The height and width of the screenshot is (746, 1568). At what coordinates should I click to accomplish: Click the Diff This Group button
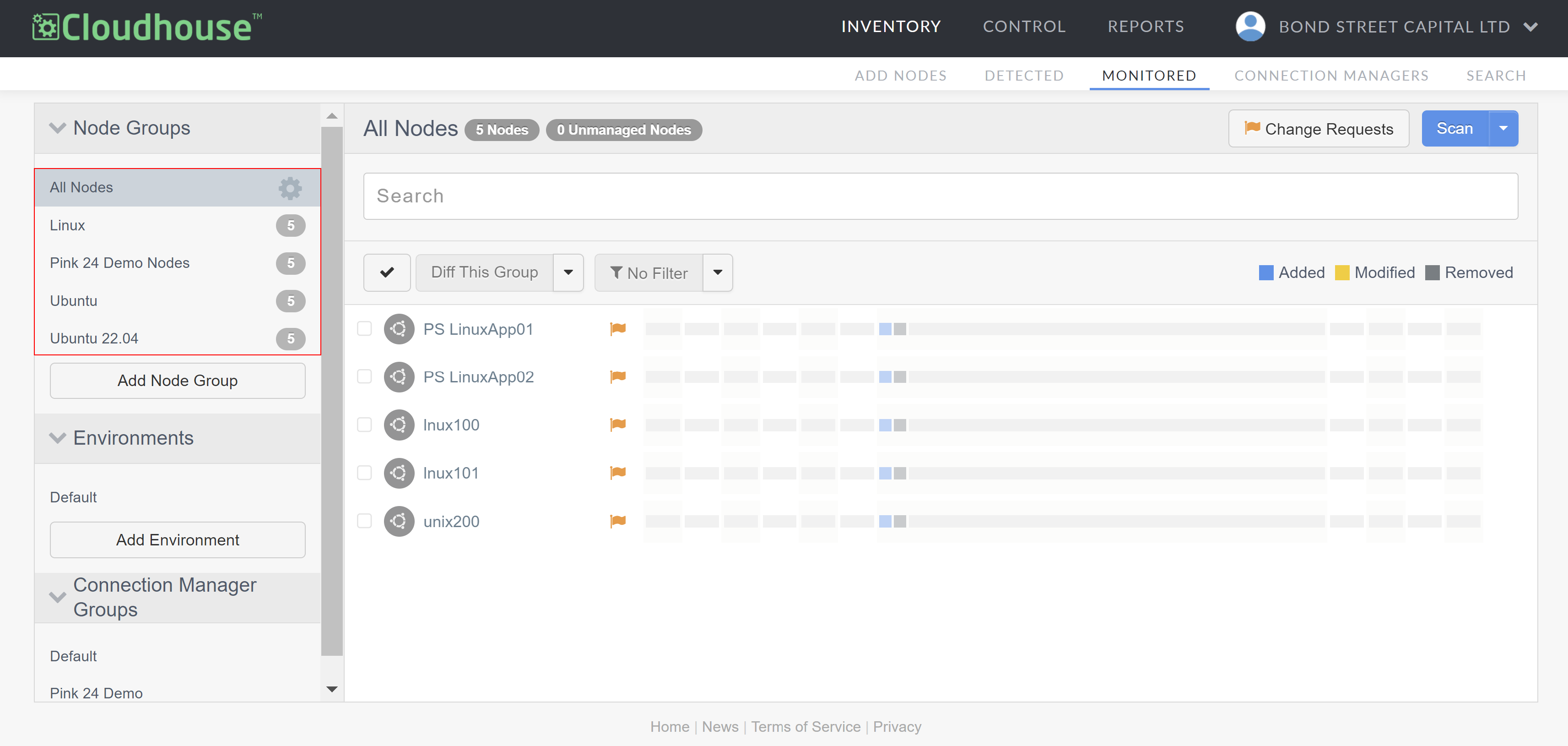(x=485, y=273)
